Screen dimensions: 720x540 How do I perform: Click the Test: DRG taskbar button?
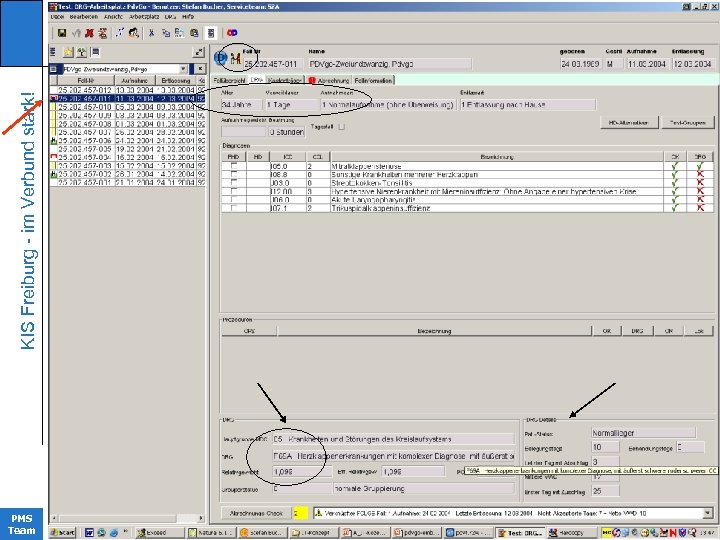coord(519,533)
